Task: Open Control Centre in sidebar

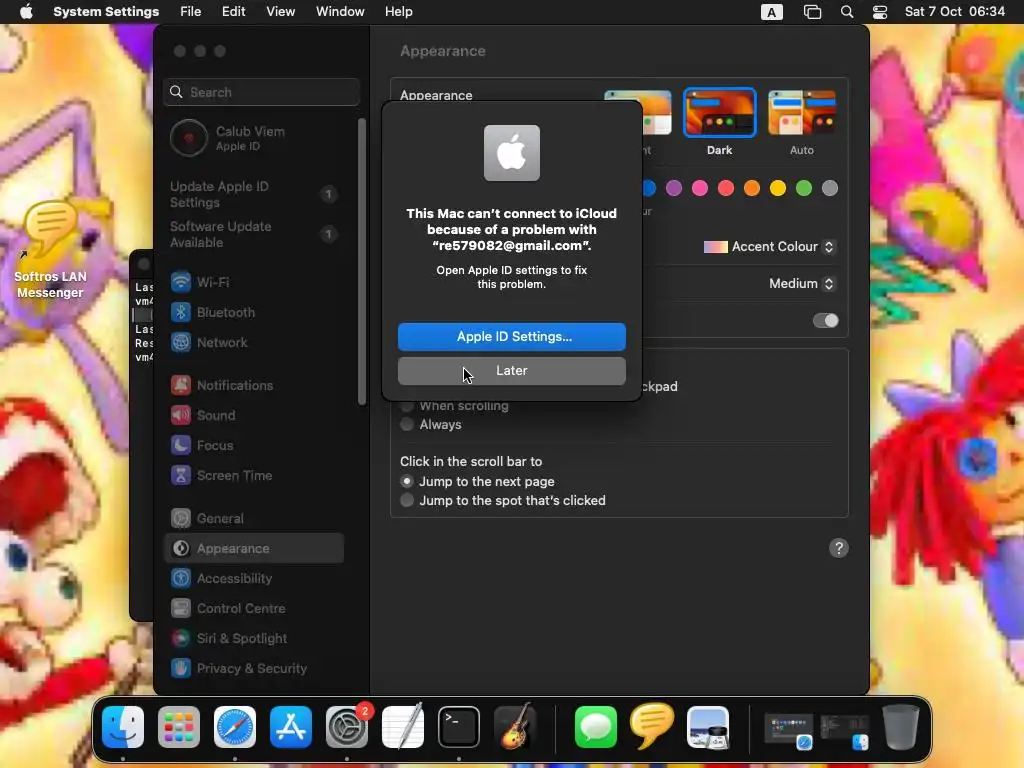Action: [253, 609]
